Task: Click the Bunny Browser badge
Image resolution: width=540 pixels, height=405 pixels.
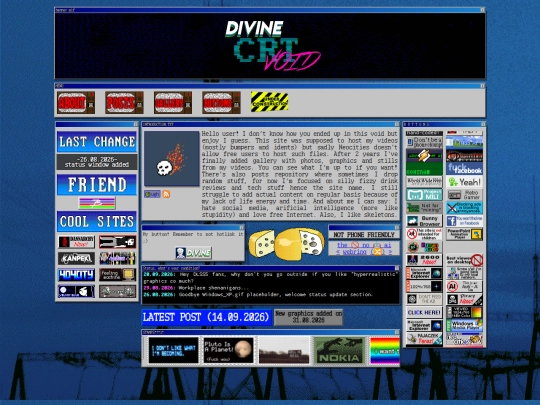Action: click(424, 221)
